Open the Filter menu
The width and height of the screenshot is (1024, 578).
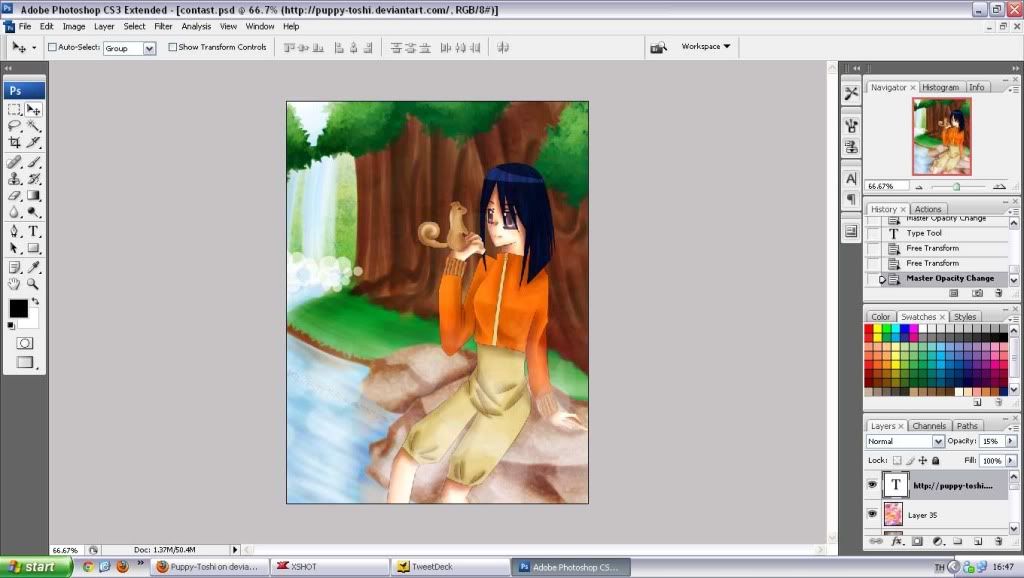coord(163,27)
